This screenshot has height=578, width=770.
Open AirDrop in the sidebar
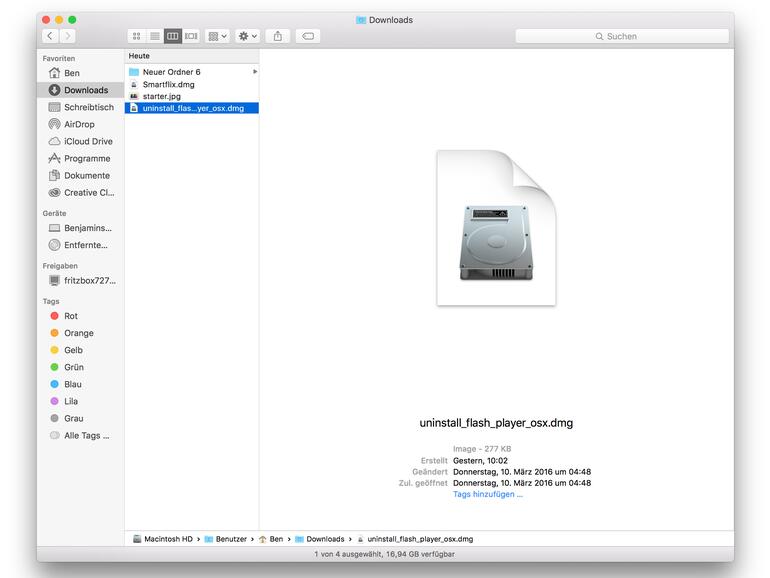[79, 124]
